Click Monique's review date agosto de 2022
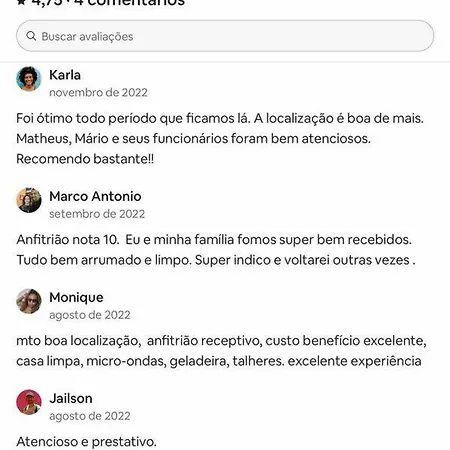Image resolution: width=450 pixels, height=450 pixels. click(x=90, y=315)
